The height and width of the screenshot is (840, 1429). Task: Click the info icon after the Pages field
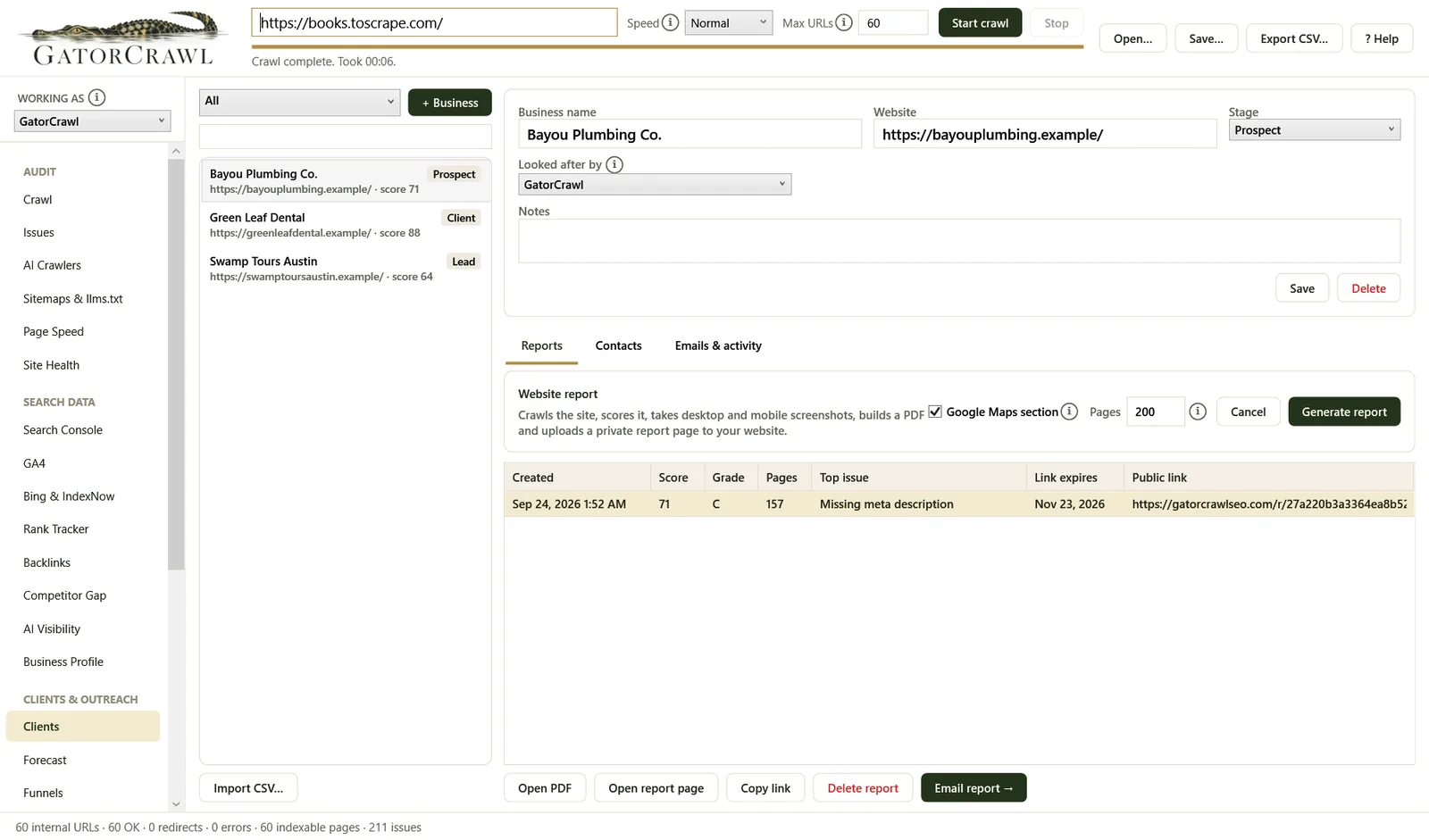point(1198,412)
